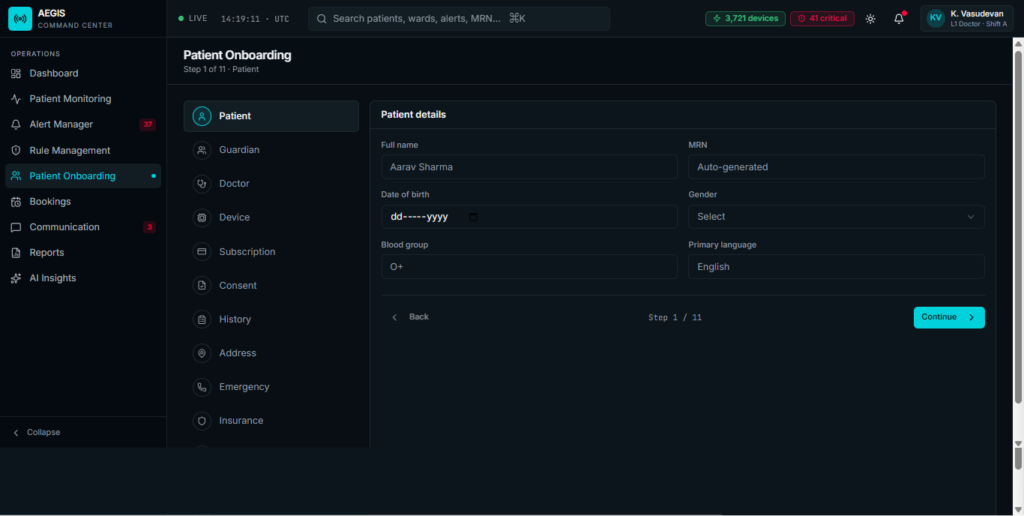The height and width of the screenshot is (516, 1024).
Task: Select the Emergency onboarding step
Action: click(271, 387)
